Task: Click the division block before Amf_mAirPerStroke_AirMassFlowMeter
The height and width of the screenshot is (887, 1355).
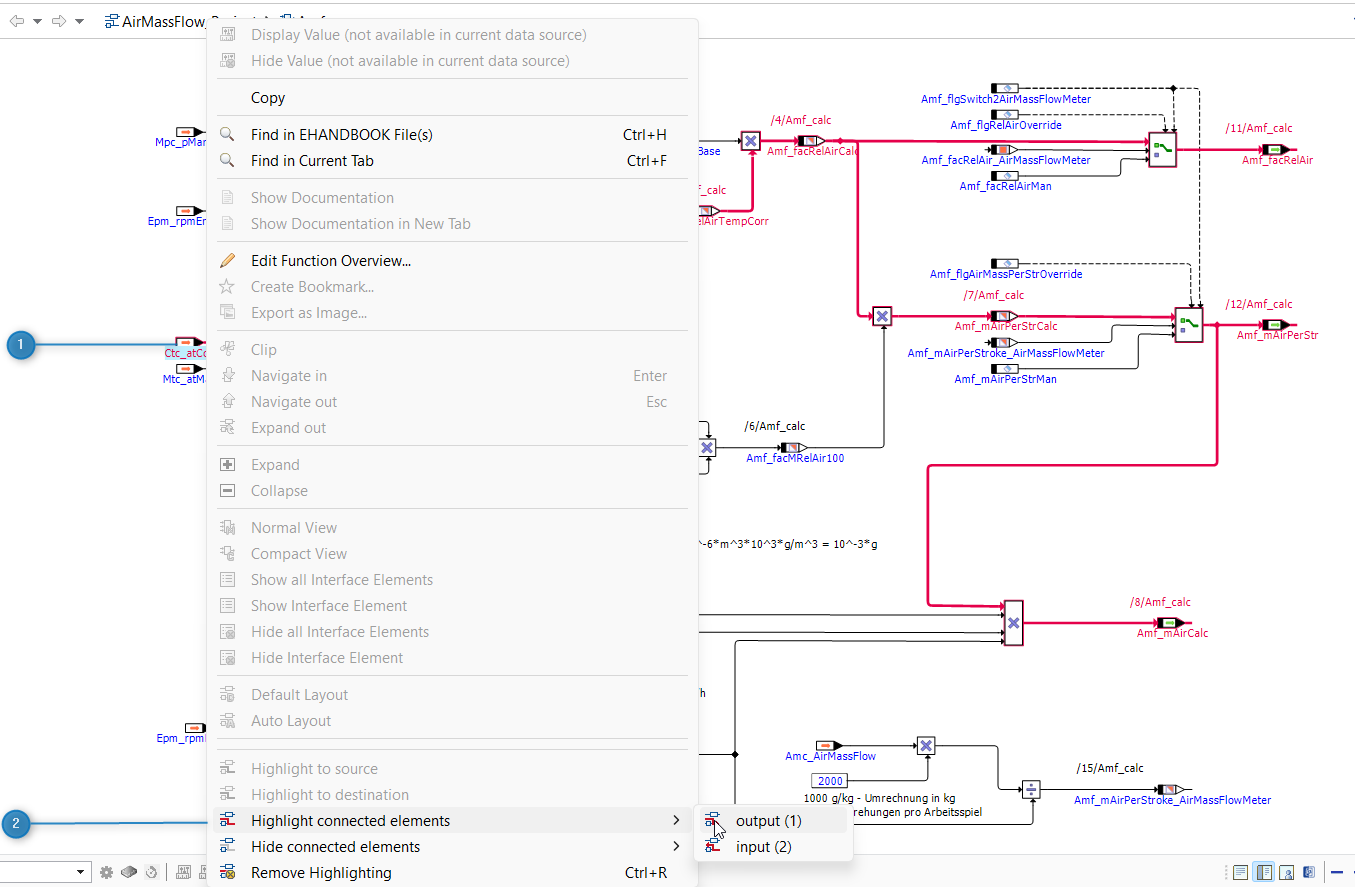Action: [1030, 790]
